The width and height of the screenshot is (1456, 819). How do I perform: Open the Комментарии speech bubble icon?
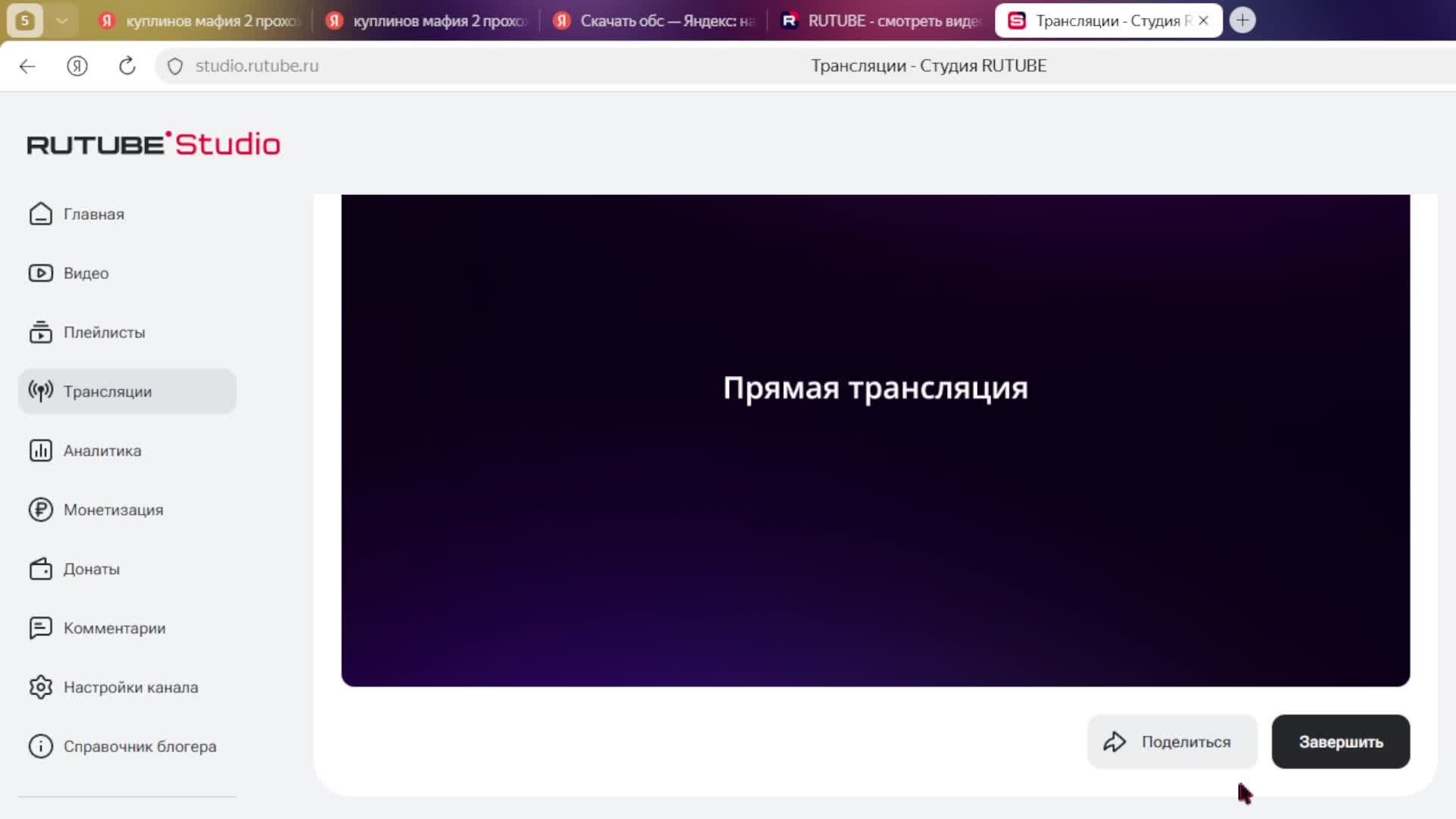tap(40, 628)
